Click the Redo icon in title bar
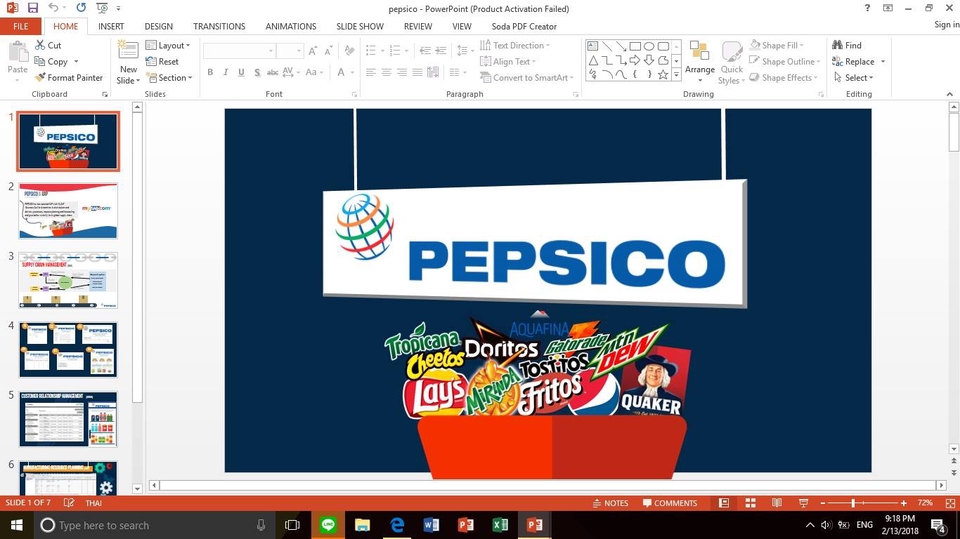The width and height of the screenshot is (960, 539). (x=81, y=8)
